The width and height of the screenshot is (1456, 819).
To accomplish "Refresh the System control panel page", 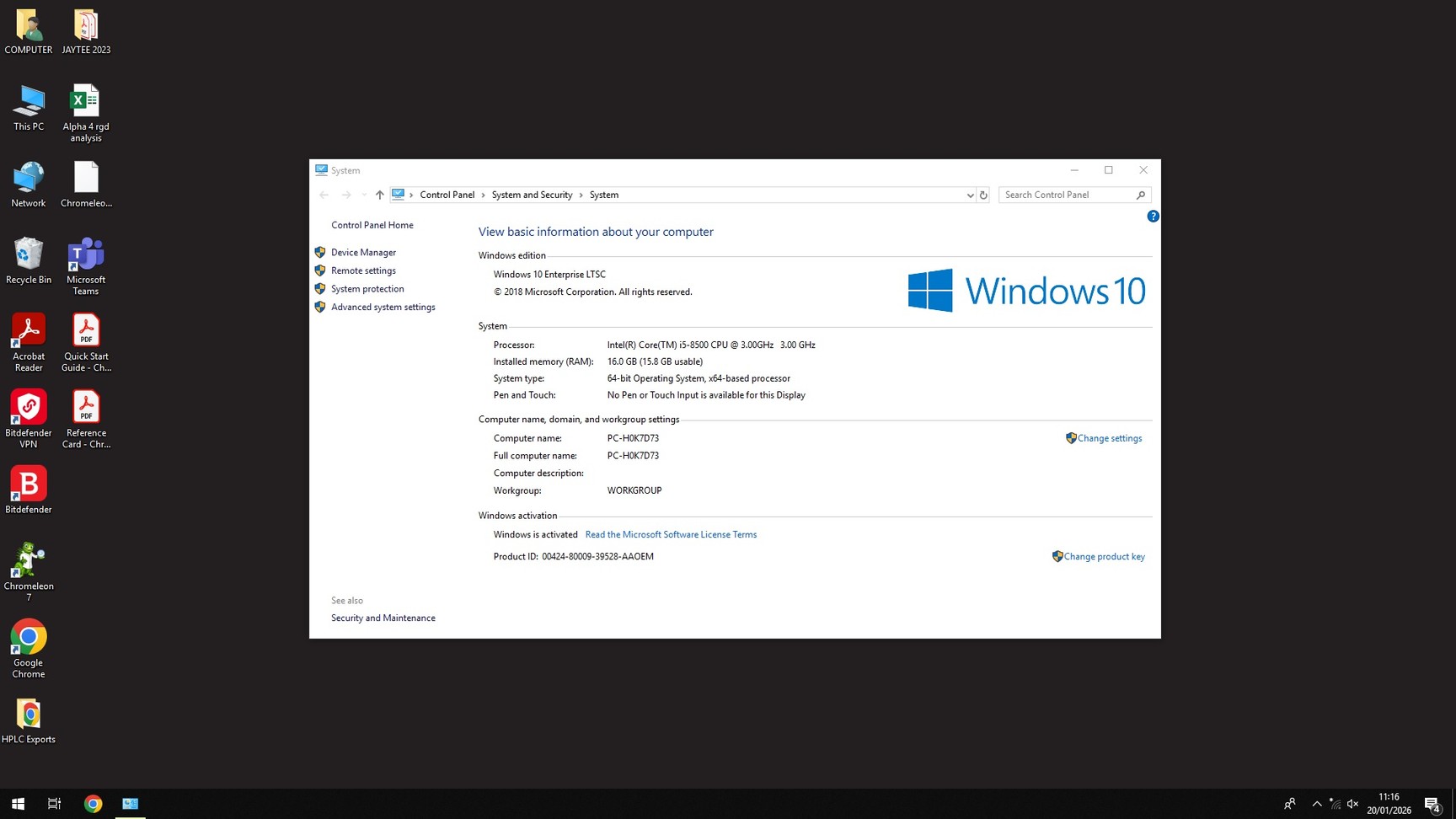I will [982, 195].
